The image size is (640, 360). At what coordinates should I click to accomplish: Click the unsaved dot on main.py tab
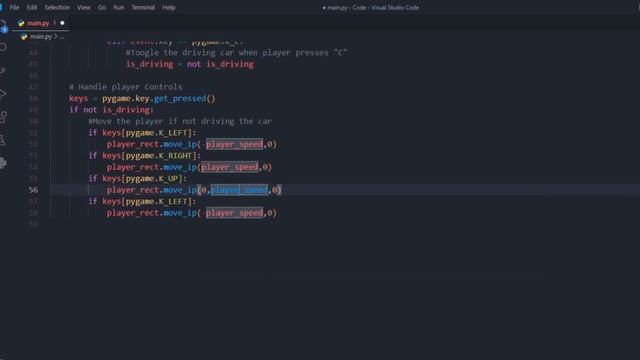click(x=62, y=23)
